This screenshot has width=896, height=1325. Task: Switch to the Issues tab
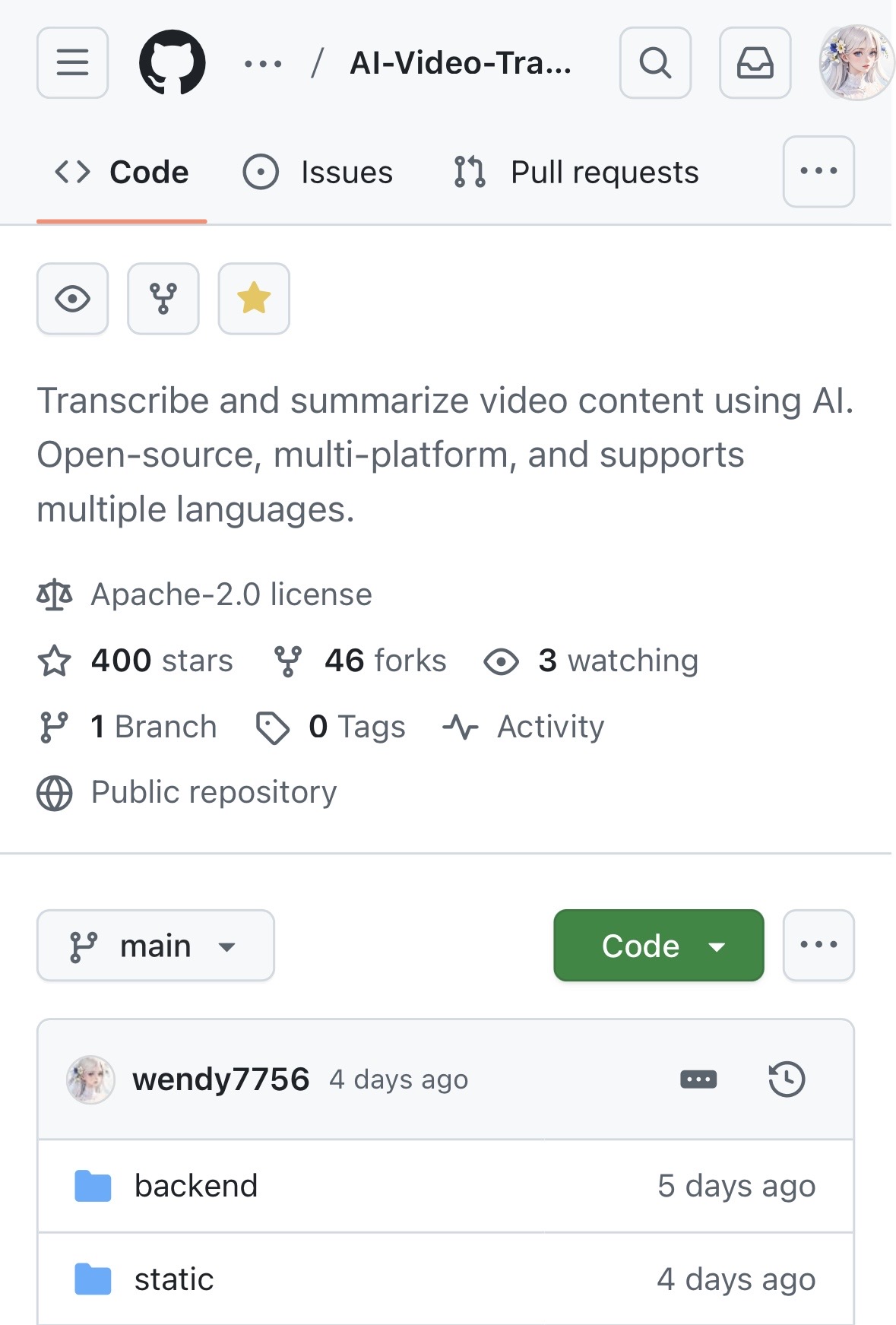tap(318, 173)
